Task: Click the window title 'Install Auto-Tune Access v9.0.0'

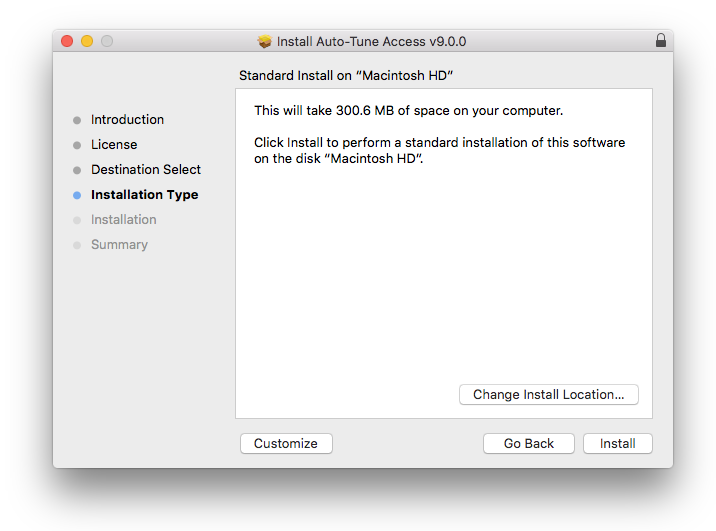Action: 371,41
